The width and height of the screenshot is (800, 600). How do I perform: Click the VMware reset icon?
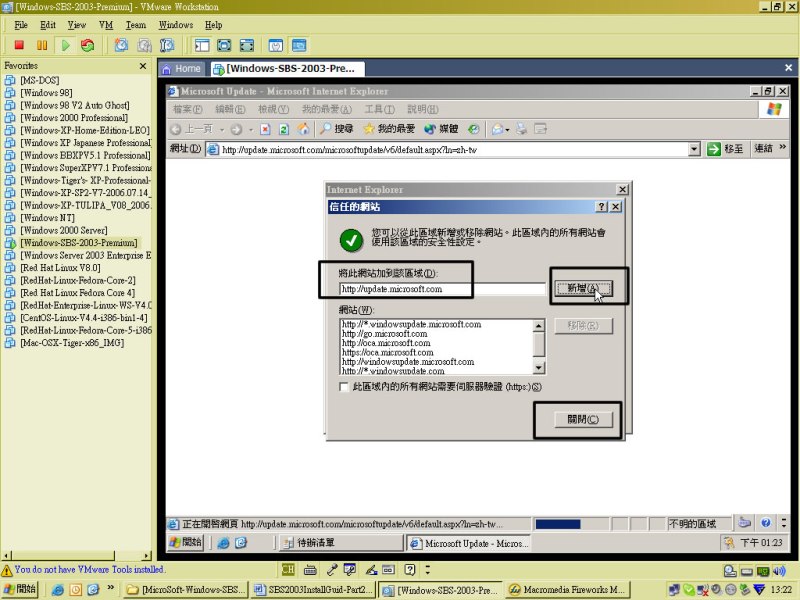click(x=88, y=45)
